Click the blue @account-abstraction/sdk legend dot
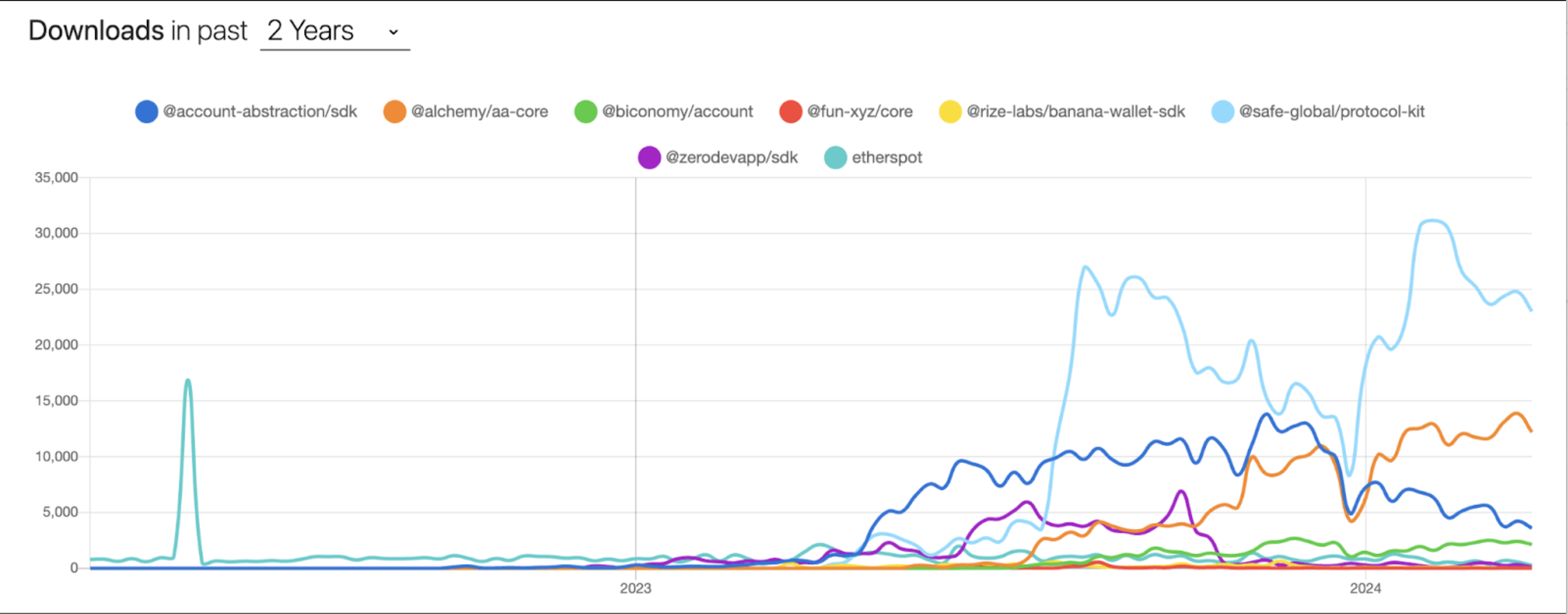This screenshot has width=1568, height=614. [147, 112]
